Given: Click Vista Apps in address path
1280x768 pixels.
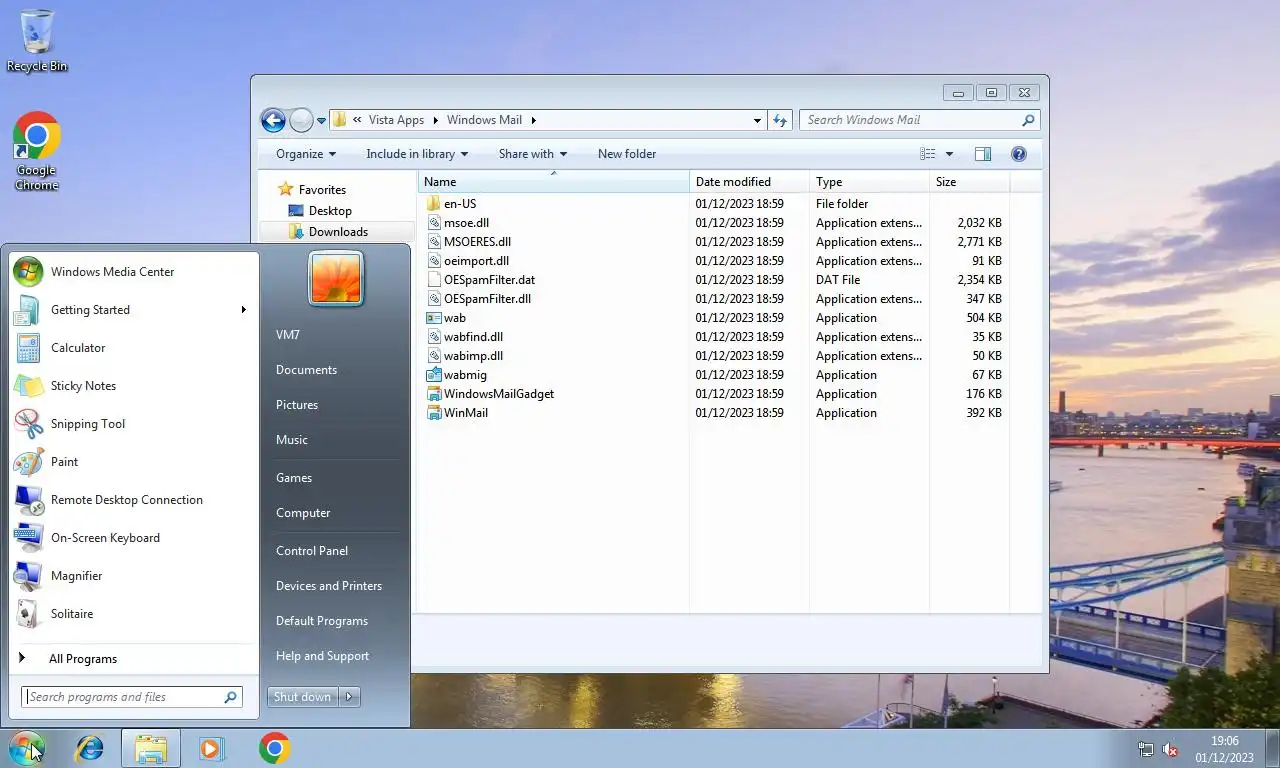Looking at the screenshot, I should (396, 120).
